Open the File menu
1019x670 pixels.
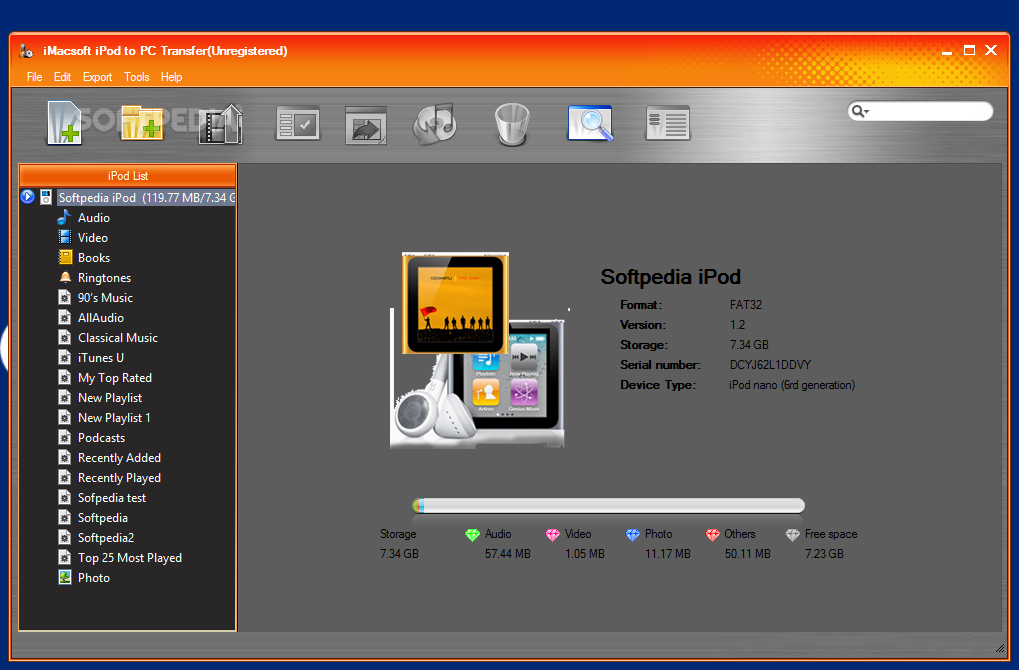coord(35,77)
